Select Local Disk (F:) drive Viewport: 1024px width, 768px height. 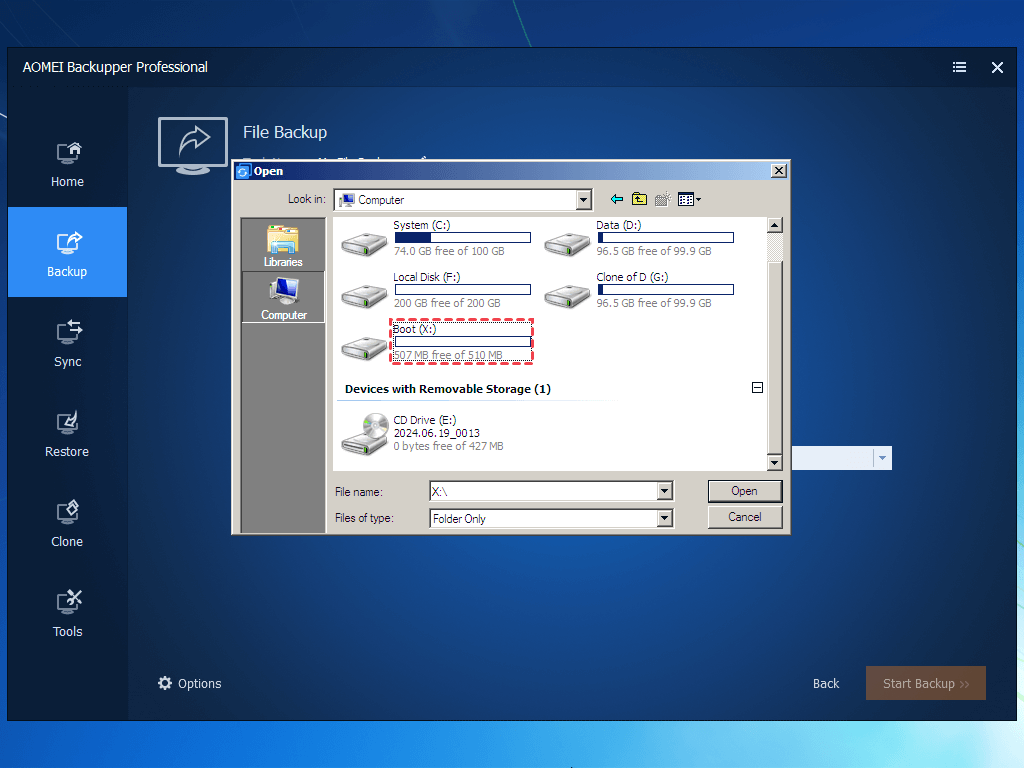point(436,291)
